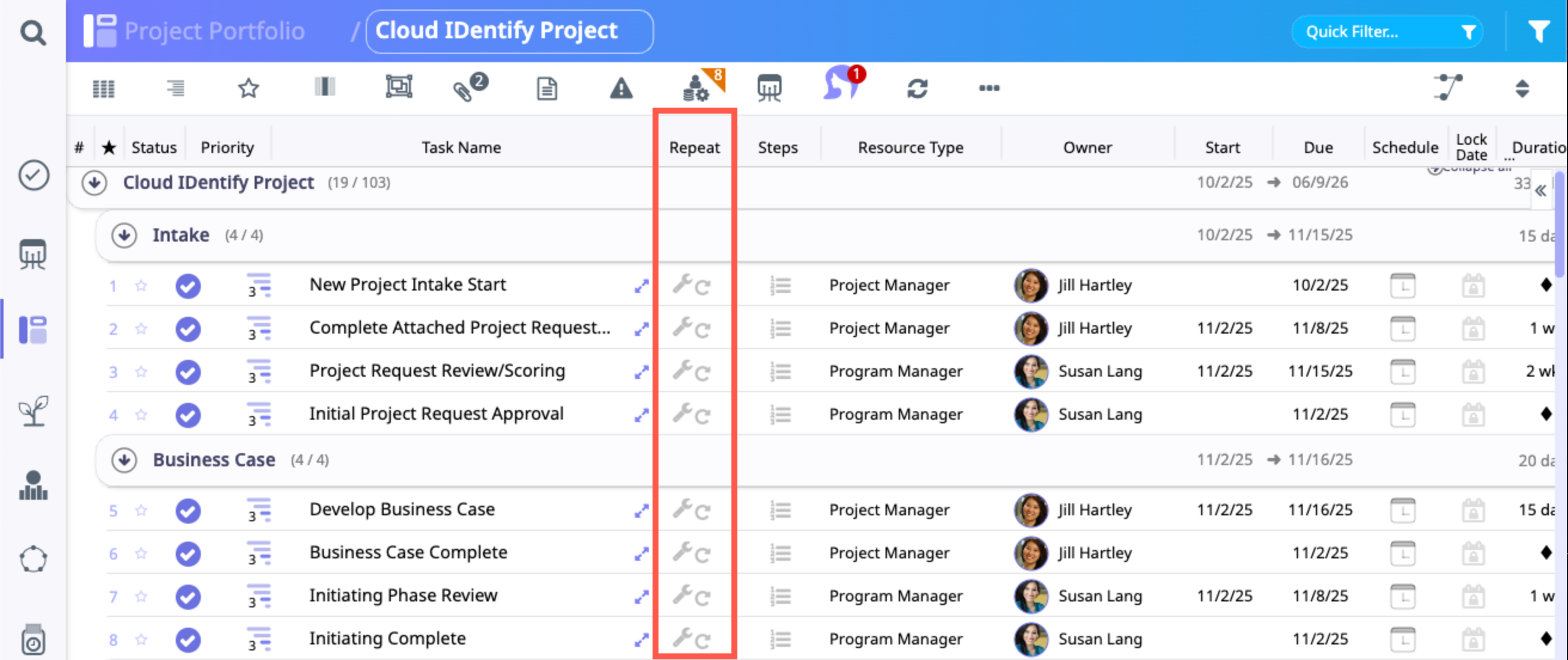The image size is (1568, 660).
Task: Collapse the Intake section
Action: point(124,235)
